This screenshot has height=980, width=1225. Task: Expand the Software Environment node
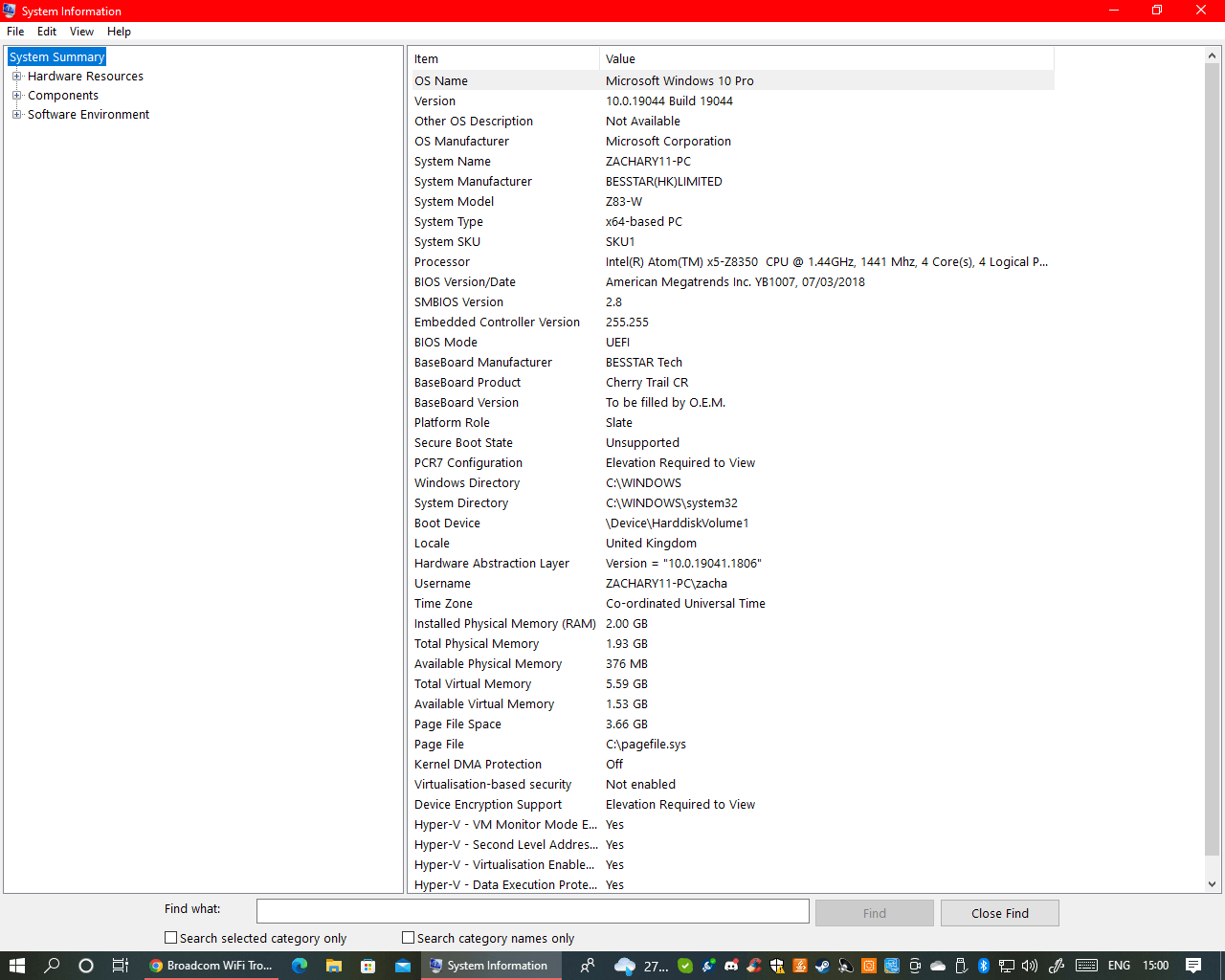coord(16,114)
